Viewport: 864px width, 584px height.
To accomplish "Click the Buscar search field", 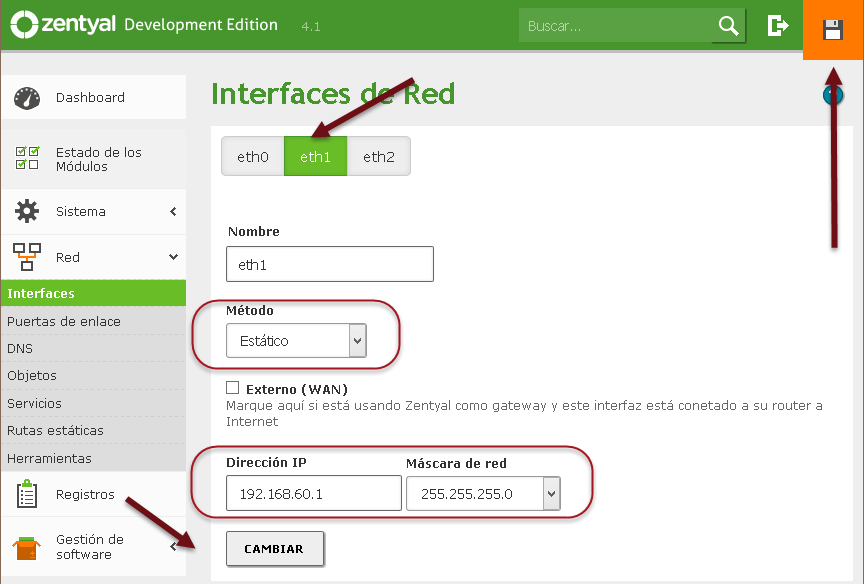I will point(615,26).
